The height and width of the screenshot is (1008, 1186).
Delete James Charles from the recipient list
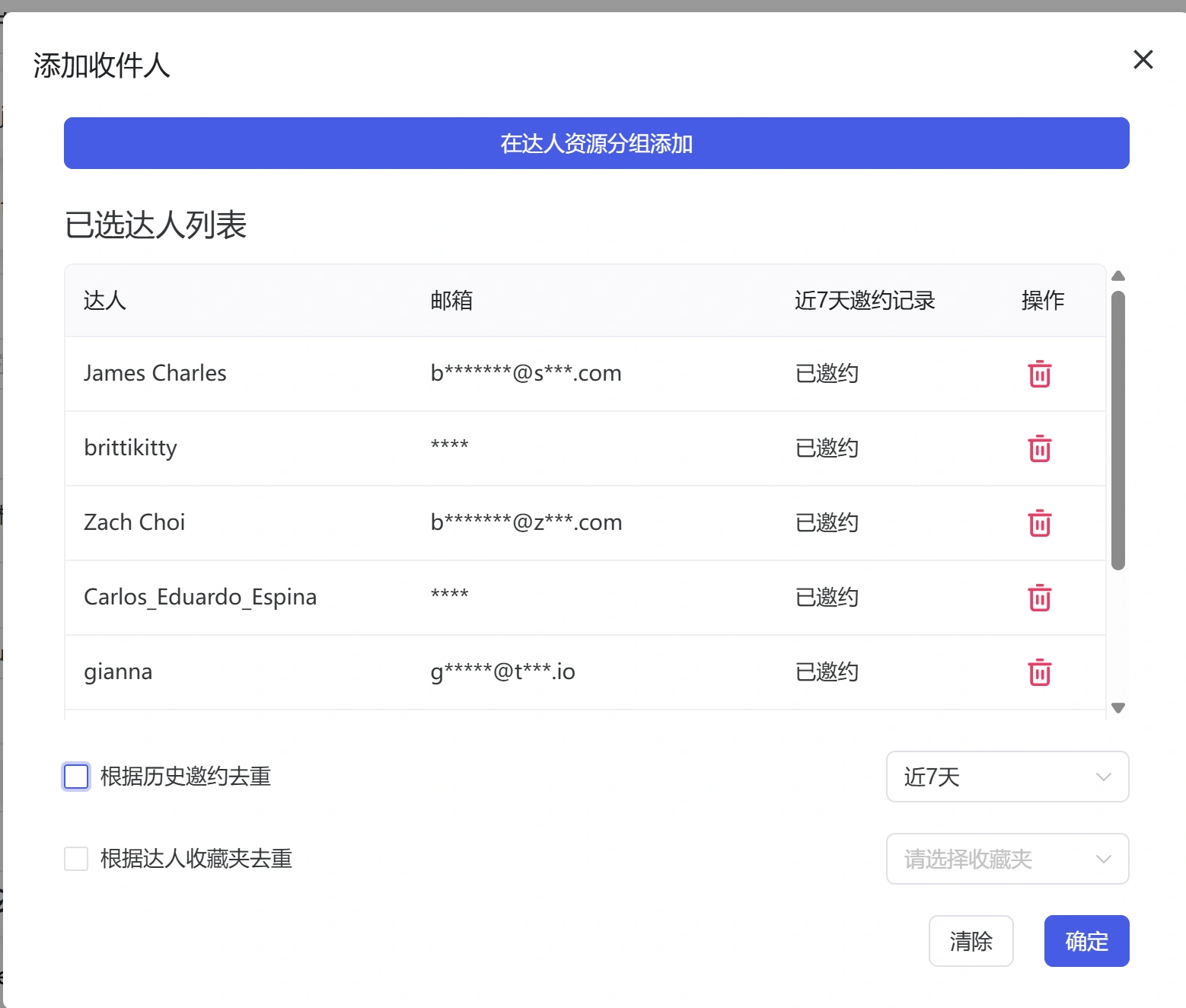(x=1039, y=374)
